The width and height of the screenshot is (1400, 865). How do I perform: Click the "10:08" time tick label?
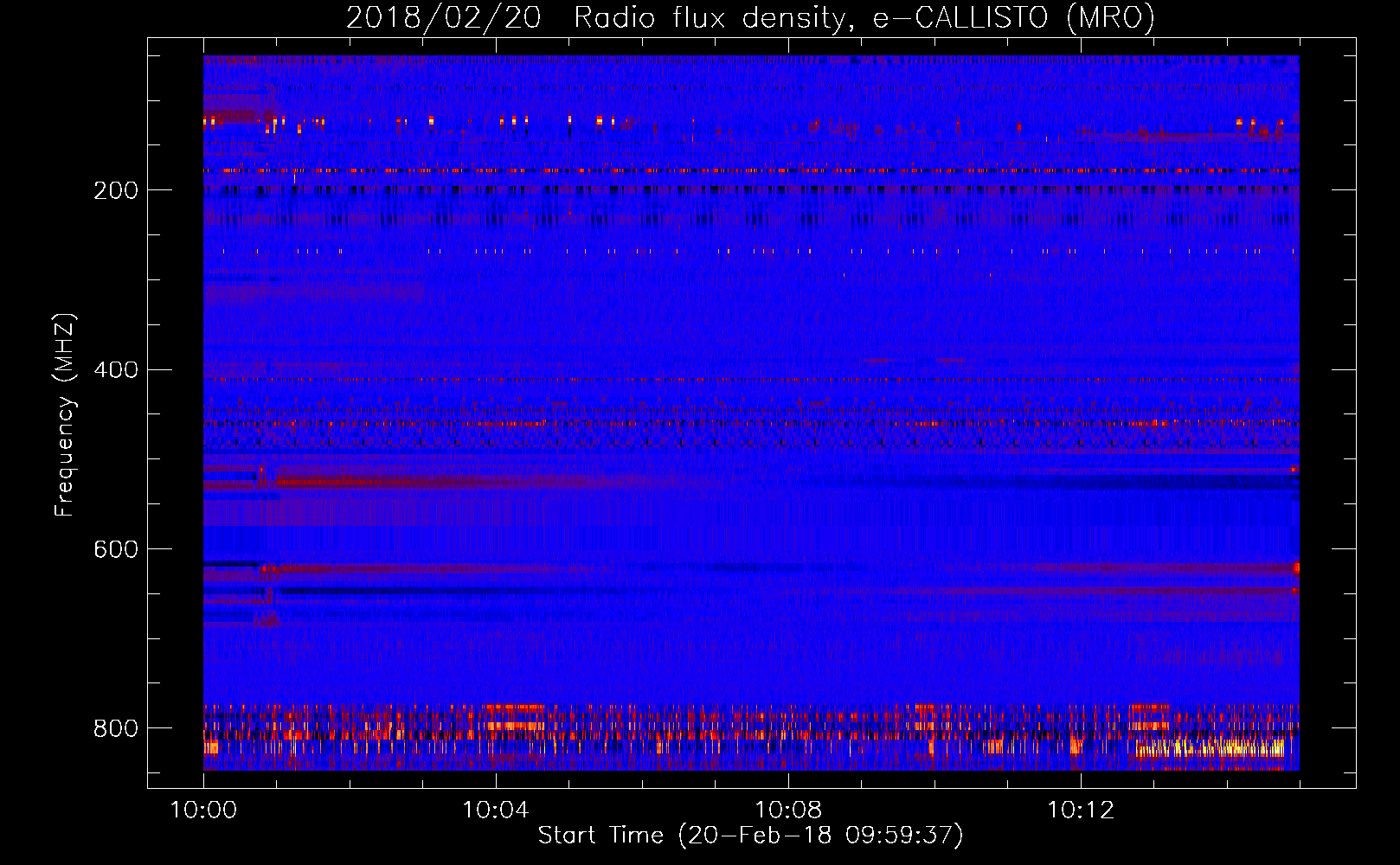click(x=788, y=811)
